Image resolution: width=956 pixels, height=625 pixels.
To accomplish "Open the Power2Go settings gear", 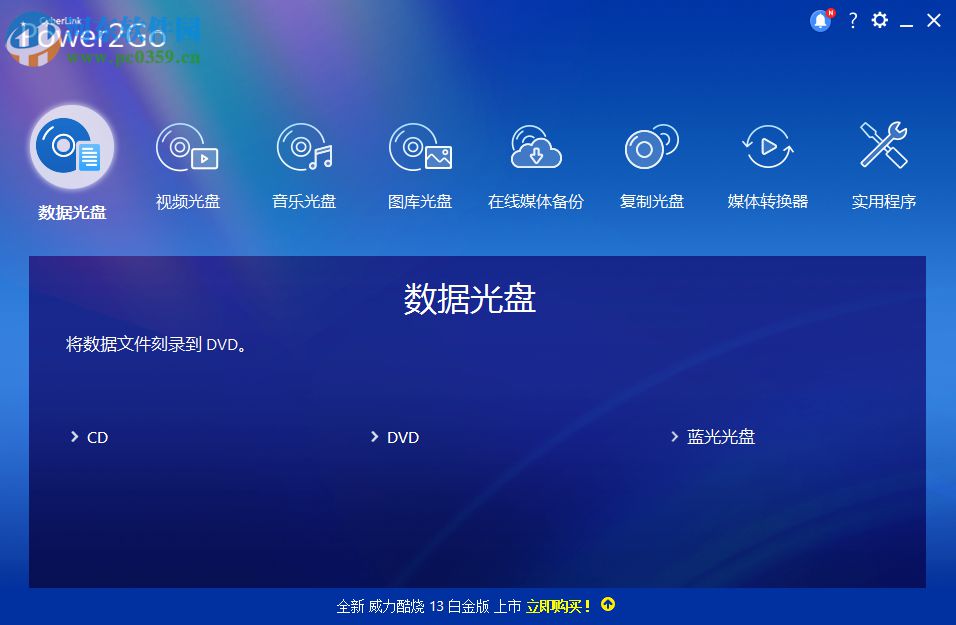I will pyautogui.click(x=879, y=20).
